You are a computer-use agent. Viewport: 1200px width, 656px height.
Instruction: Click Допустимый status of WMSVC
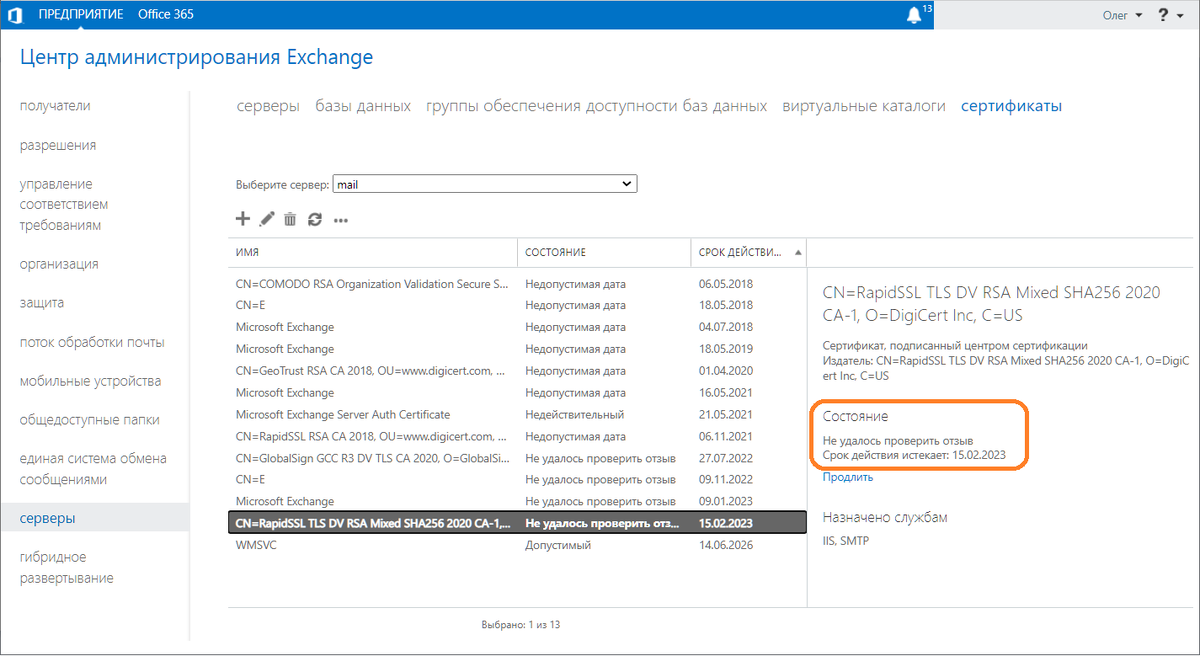558,545
